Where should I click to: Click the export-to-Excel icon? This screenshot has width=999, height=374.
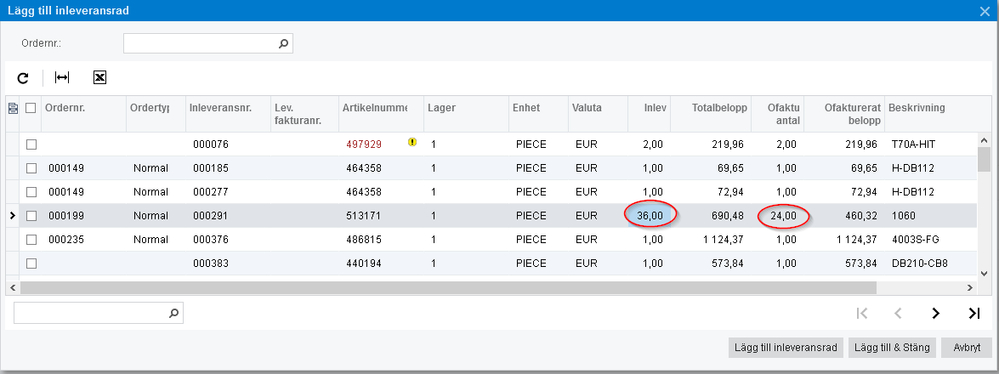(99, 78)
